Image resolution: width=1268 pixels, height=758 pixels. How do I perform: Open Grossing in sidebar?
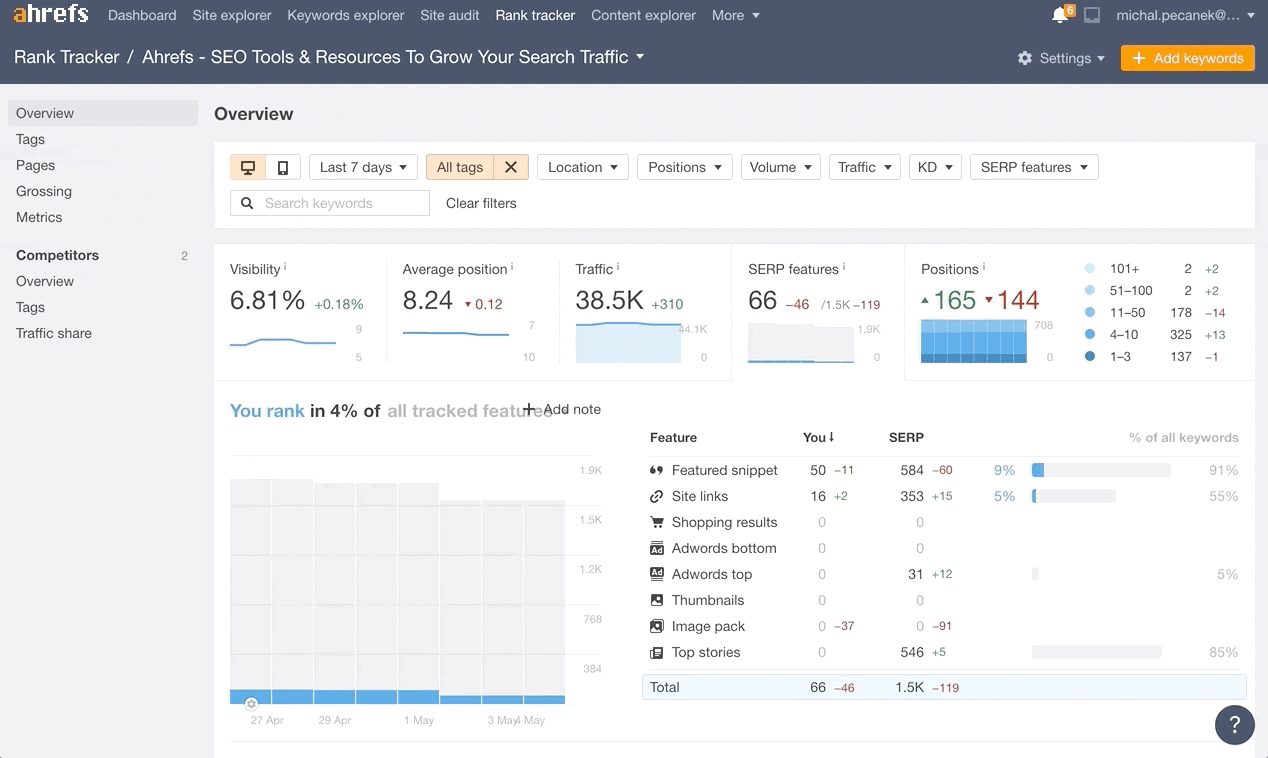44,191
